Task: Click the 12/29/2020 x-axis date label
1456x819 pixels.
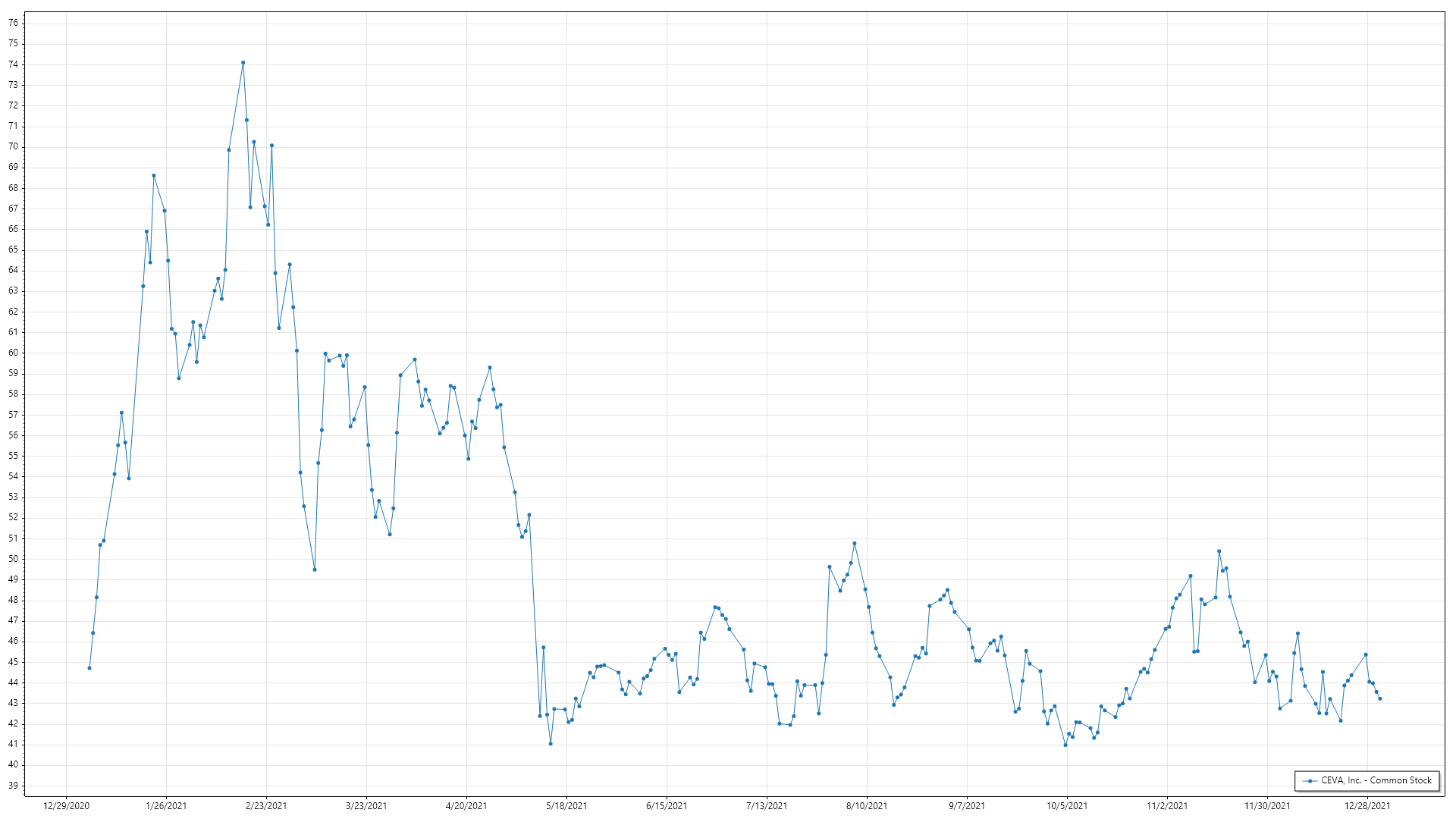Action: coord(66,806)
